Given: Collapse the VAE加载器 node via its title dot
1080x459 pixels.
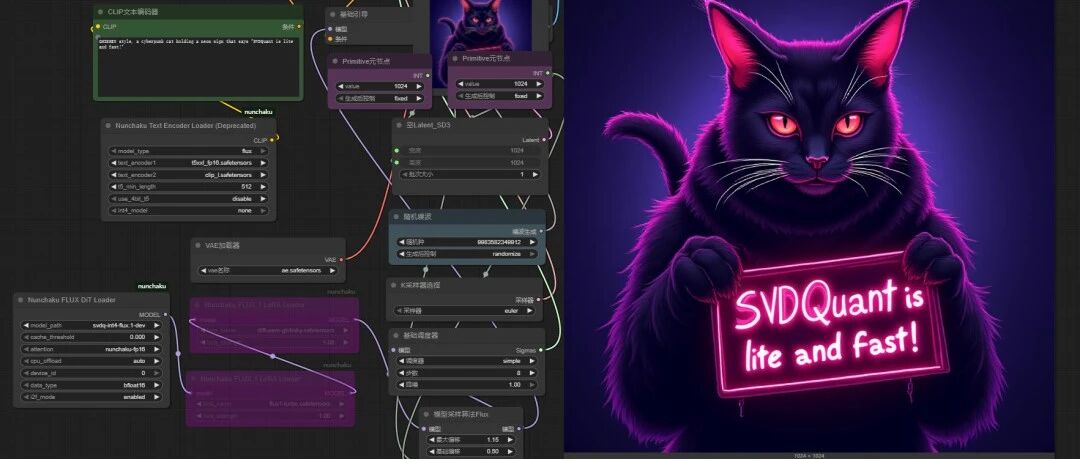Looking at the screenshot, I should pyautogui.click(x=198, y=245).
